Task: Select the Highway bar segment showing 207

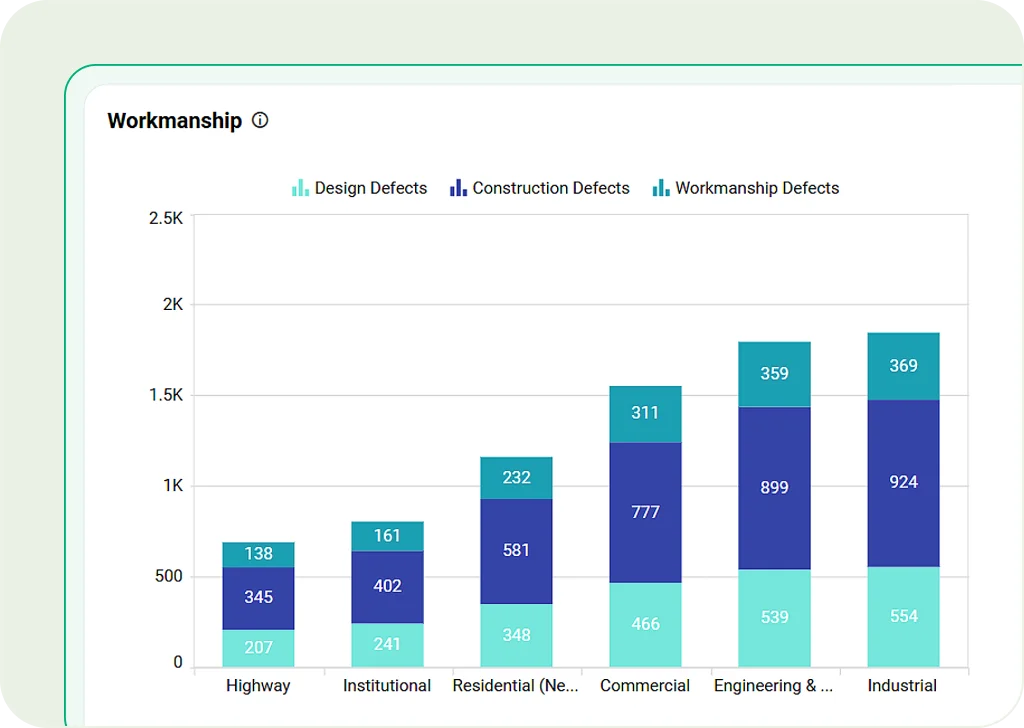Action: (x=258, y=648)
